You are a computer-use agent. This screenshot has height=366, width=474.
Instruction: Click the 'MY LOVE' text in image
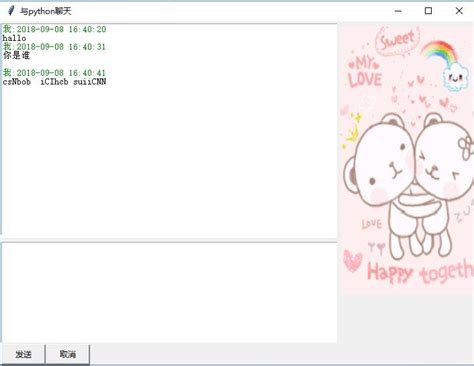364,72
